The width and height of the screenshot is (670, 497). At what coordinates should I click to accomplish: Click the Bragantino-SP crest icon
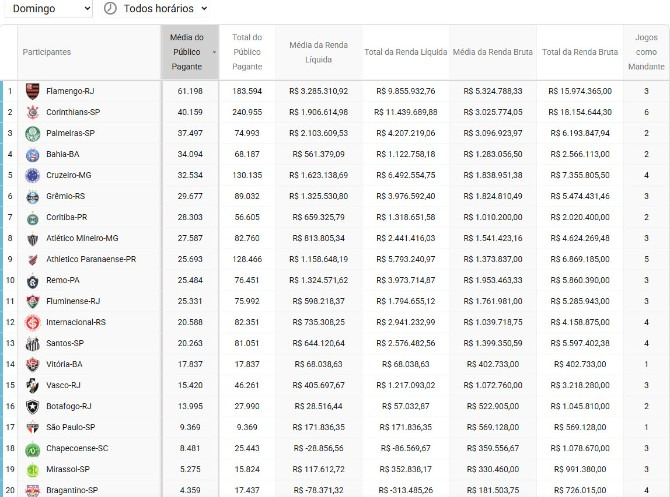tap(32, 491)
